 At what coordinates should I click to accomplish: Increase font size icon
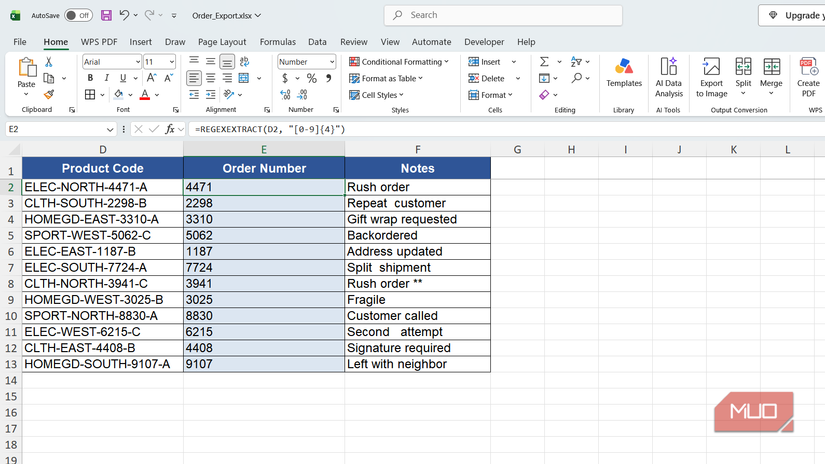(152, 78)
